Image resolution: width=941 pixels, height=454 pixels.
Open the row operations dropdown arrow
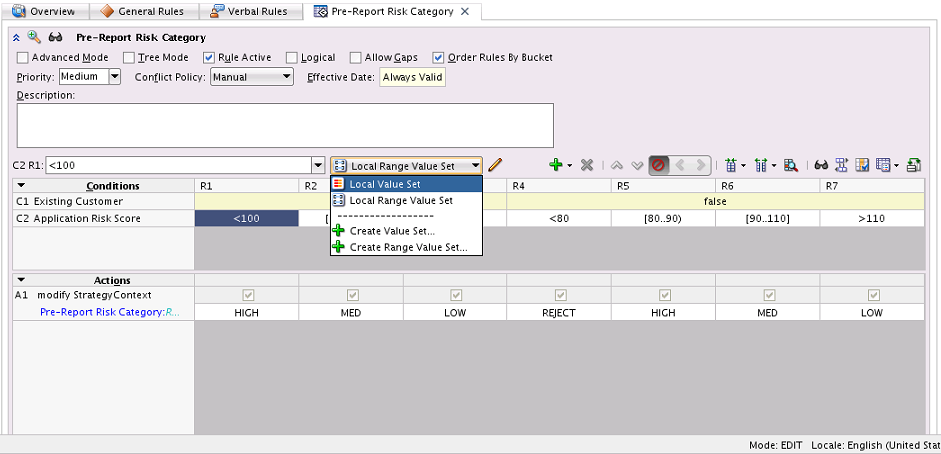744,166
